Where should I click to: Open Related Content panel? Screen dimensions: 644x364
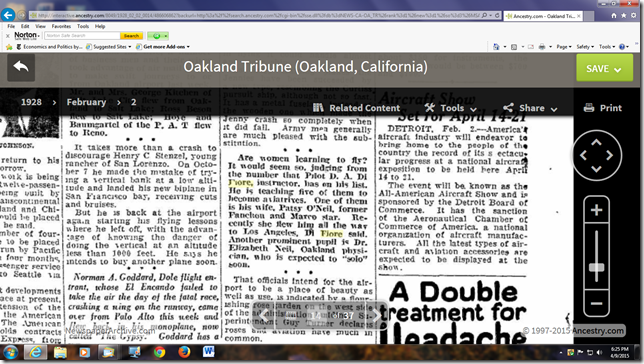pos(356,108)
